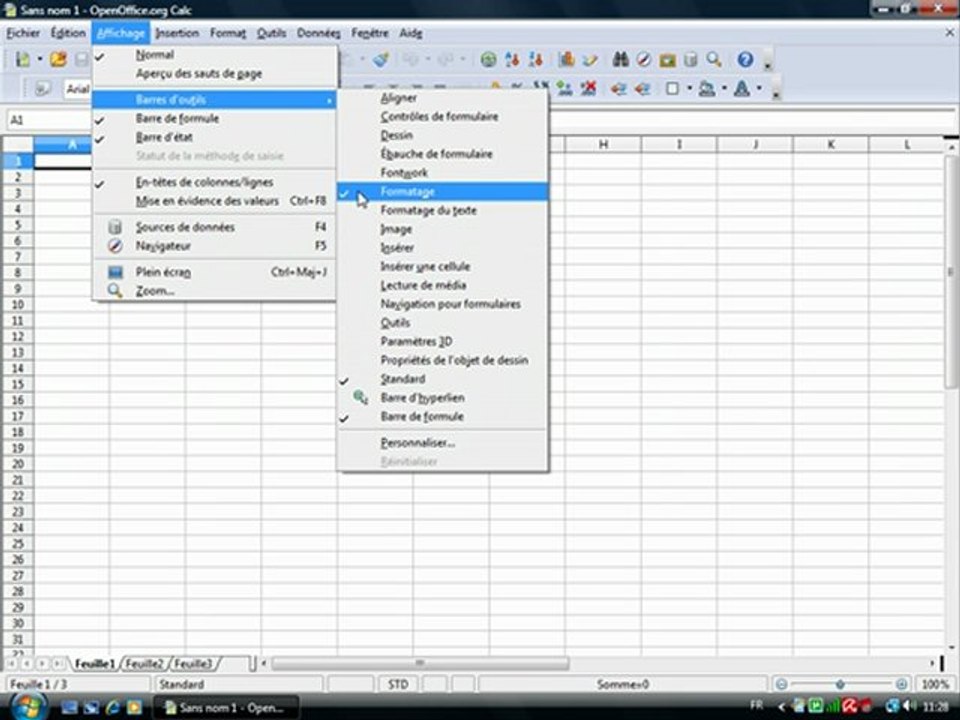Open the New document dropdown arrow
The image size is (960, 720).
(40, 59)
